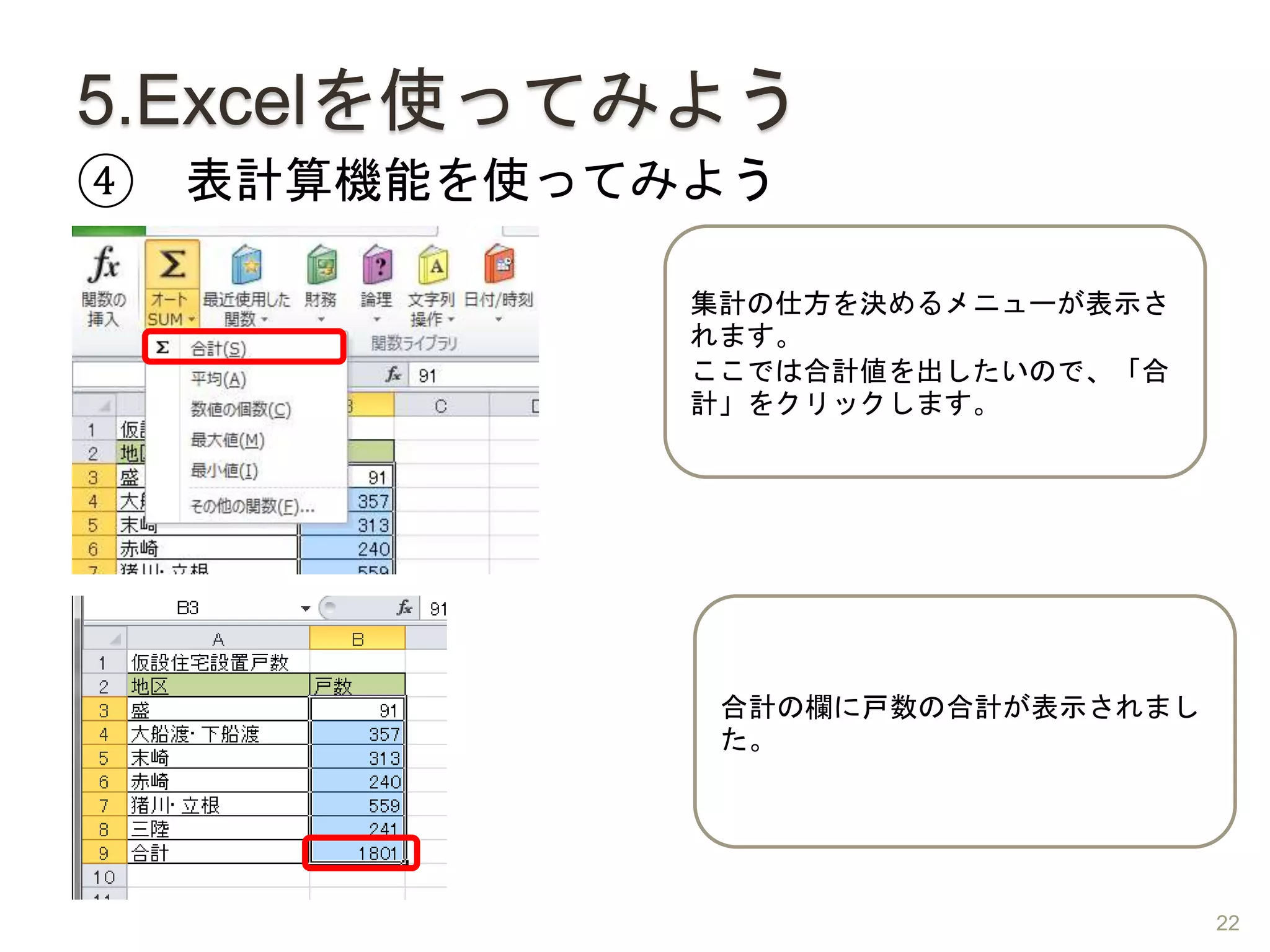Open the Name Box dropdown next to B3
1270x952 pixels.
pyautogui.click(x=305, y=609)
